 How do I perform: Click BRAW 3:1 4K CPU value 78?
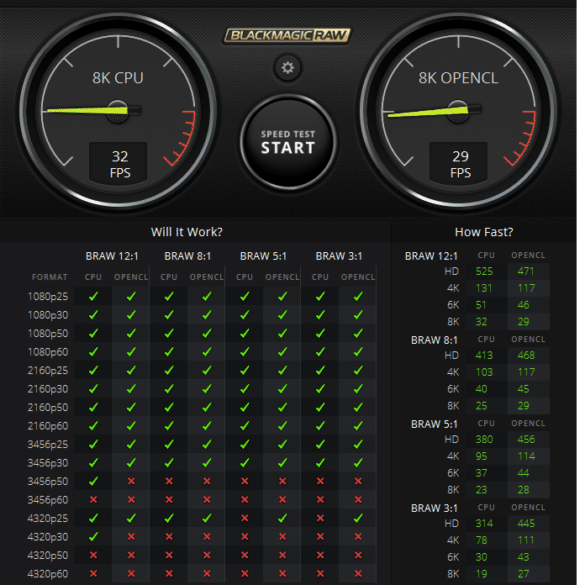pos(481,540)
